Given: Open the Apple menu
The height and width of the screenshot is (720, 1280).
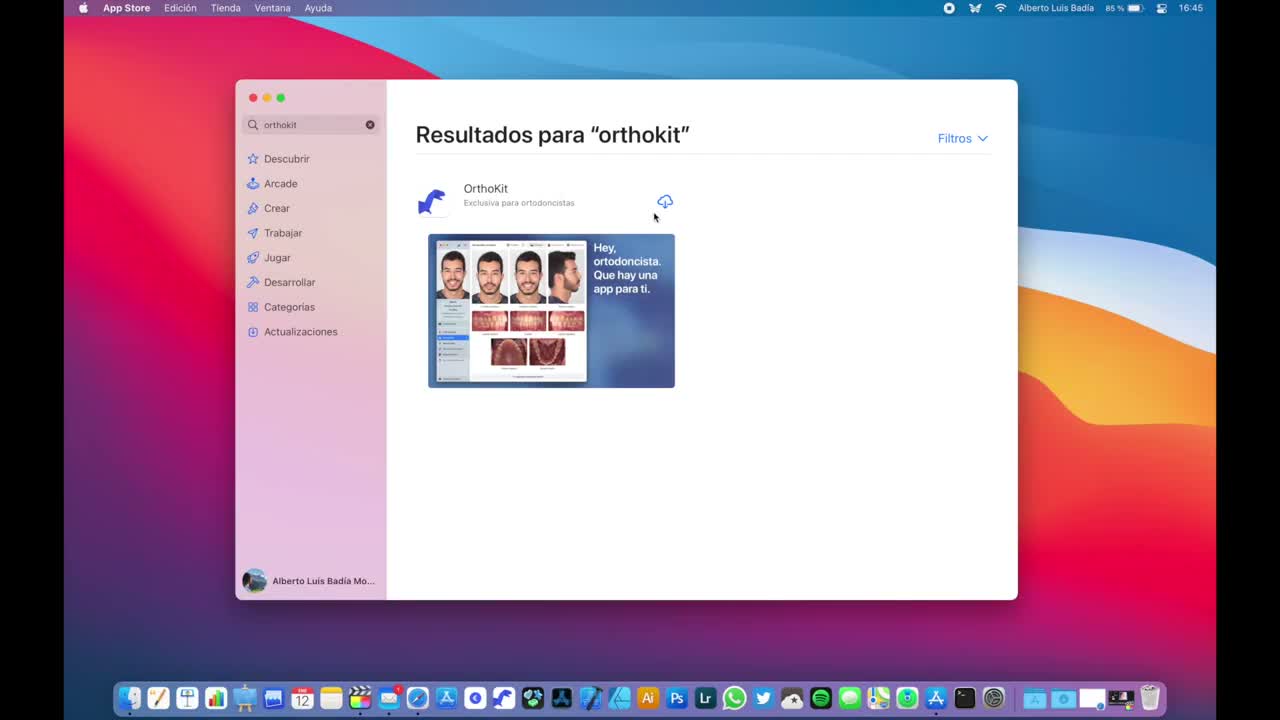Looking at the screenshot, I should point(83,8).
